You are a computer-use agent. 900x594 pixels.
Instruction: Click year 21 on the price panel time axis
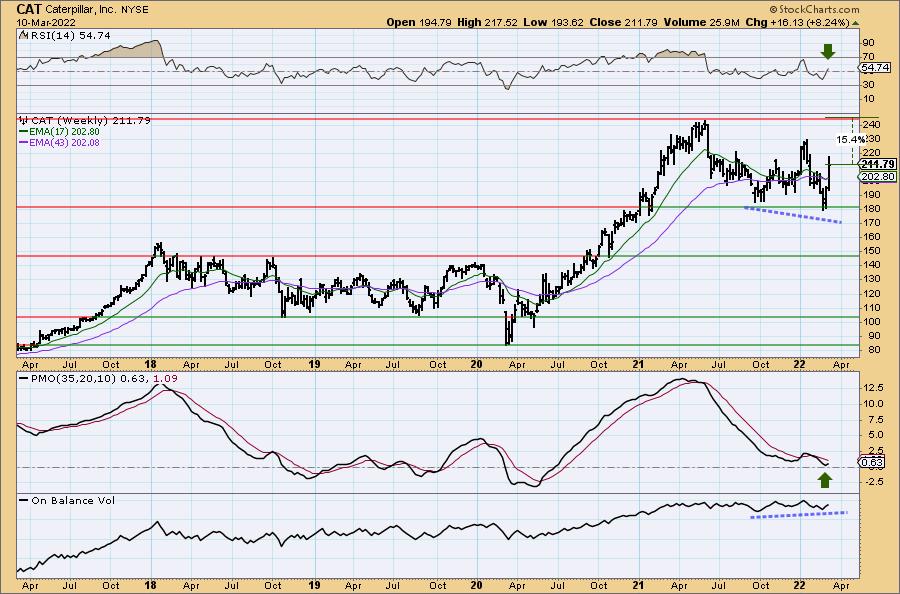coord(638,364)
